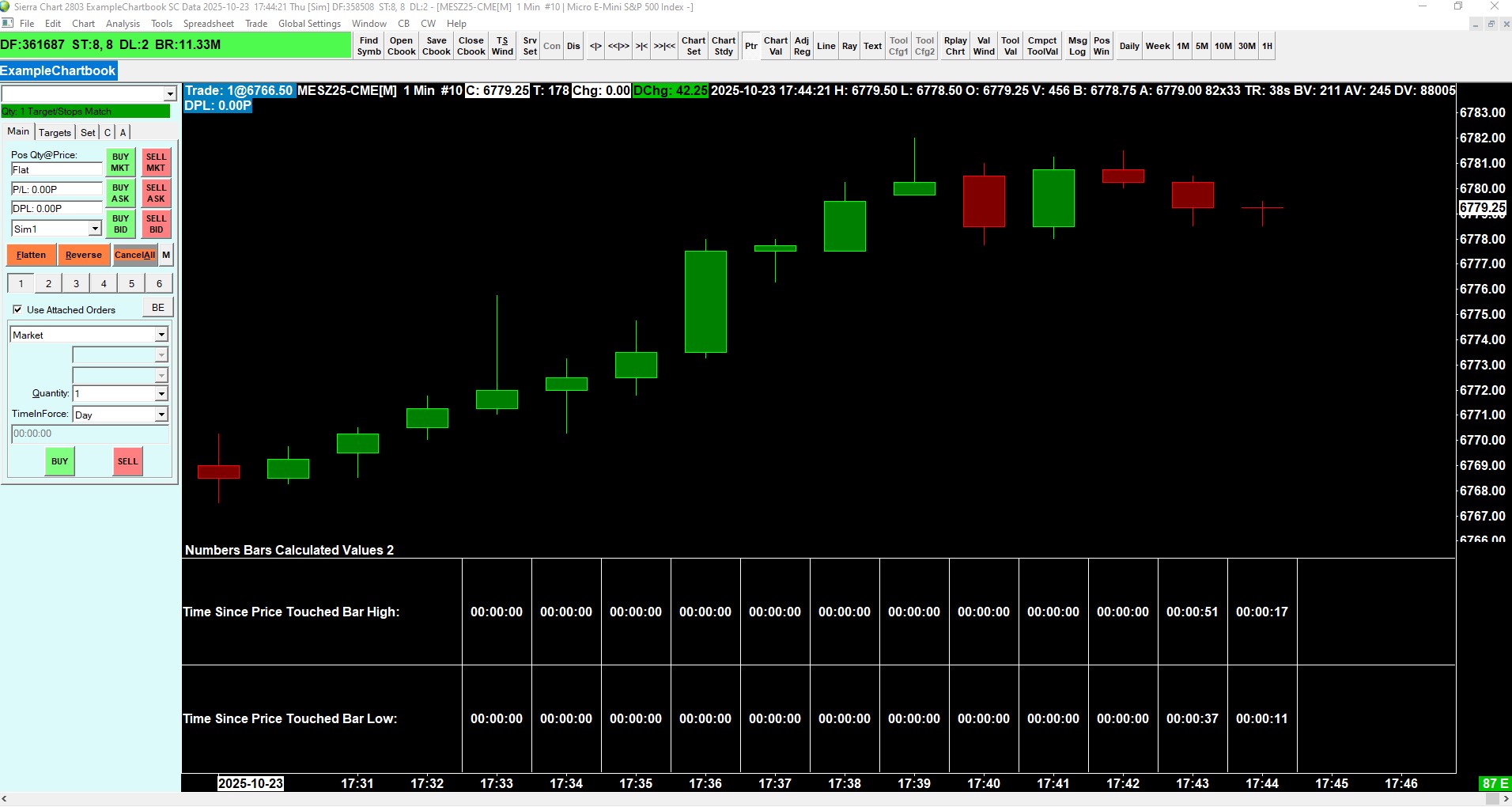Open the Quantity dropdown
This screenshot has width=1512, height=807.
[161, 393]
